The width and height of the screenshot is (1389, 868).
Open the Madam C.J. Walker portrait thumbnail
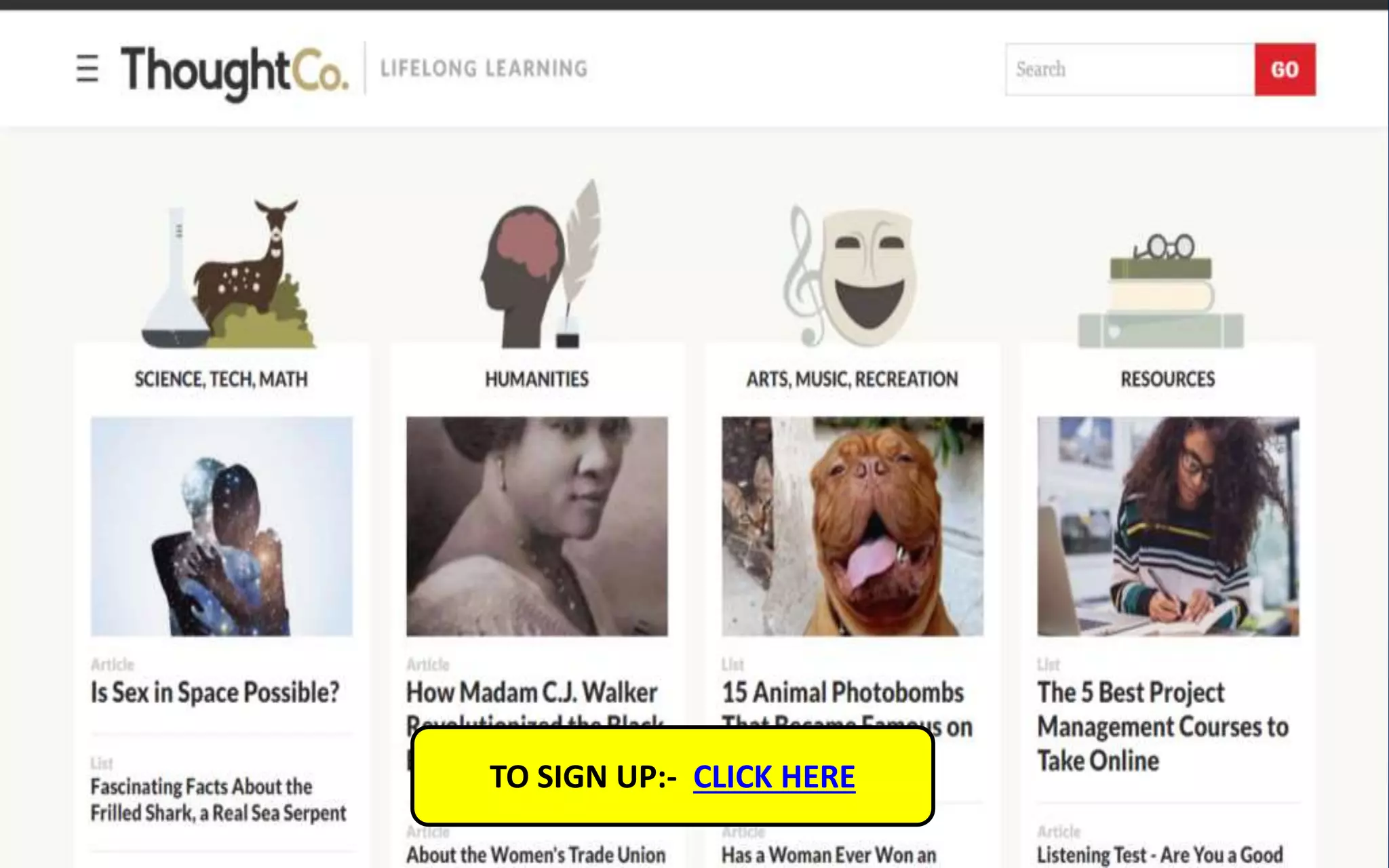537,526
